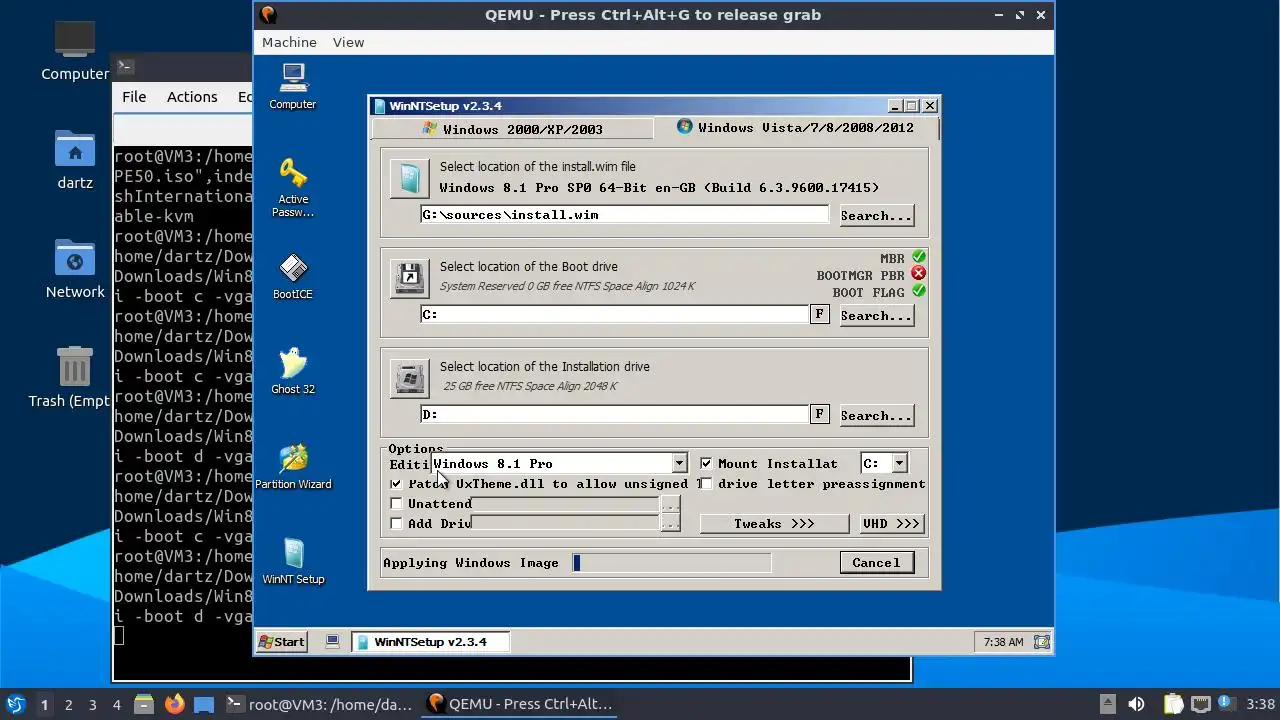1280x720 pixels.
Task: Click the show desktop icon beside Start
Action: tap(333, 642)
